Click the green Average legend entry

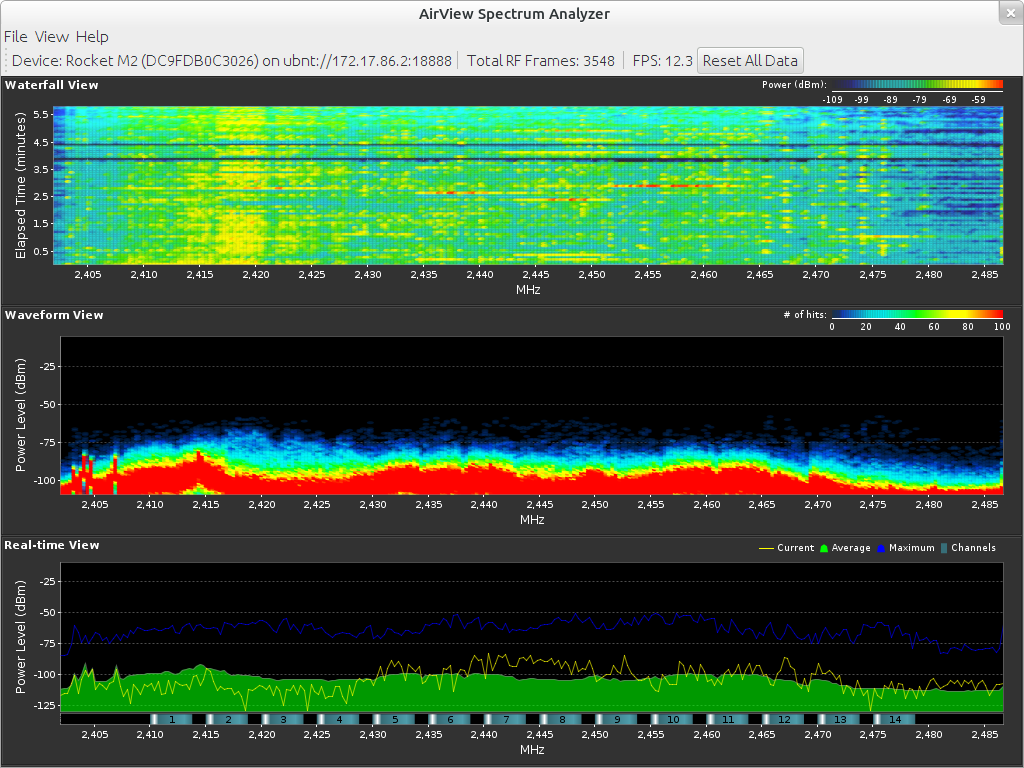(851, 548)
